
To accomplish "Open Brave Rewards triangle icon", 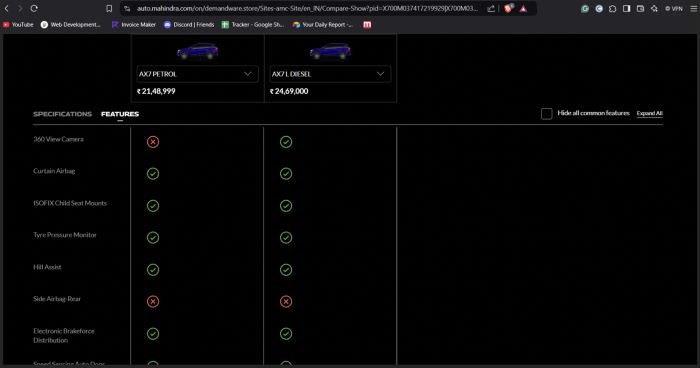I will pyautogui.click(x=523, y=8).
